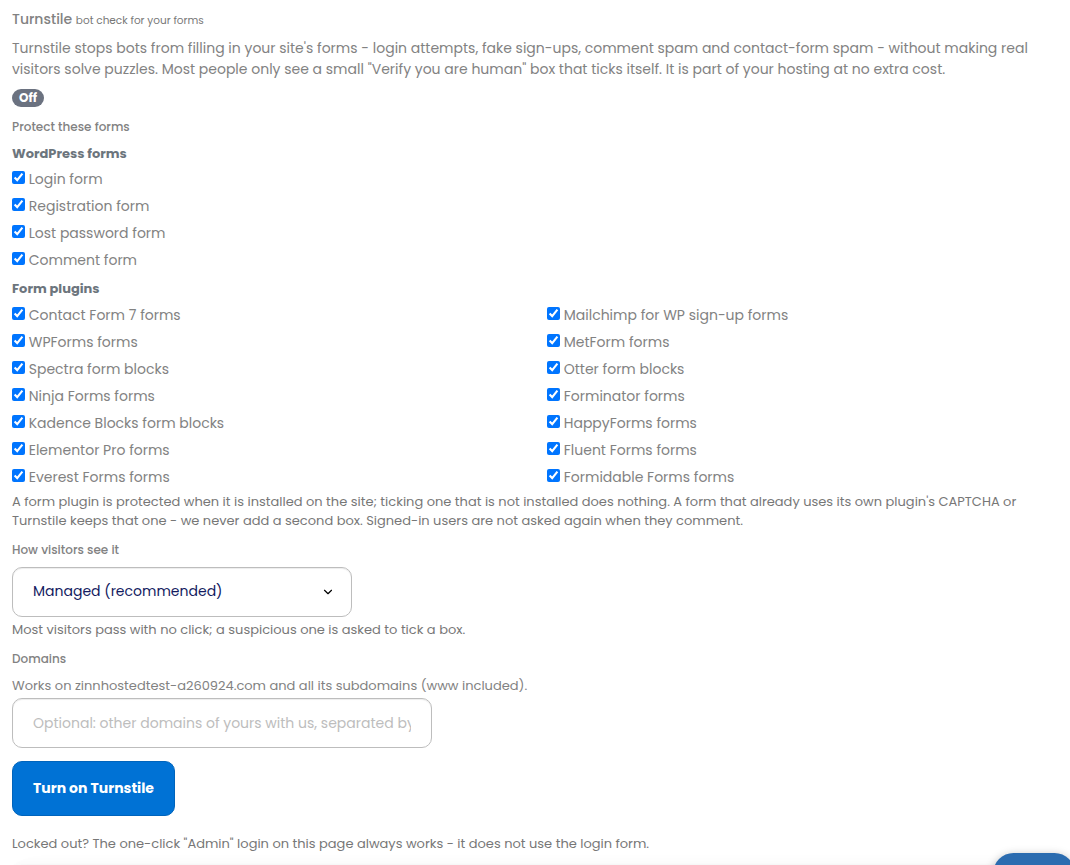Uncheck Kadence Blocks form blocks

(x=18, y=422)
